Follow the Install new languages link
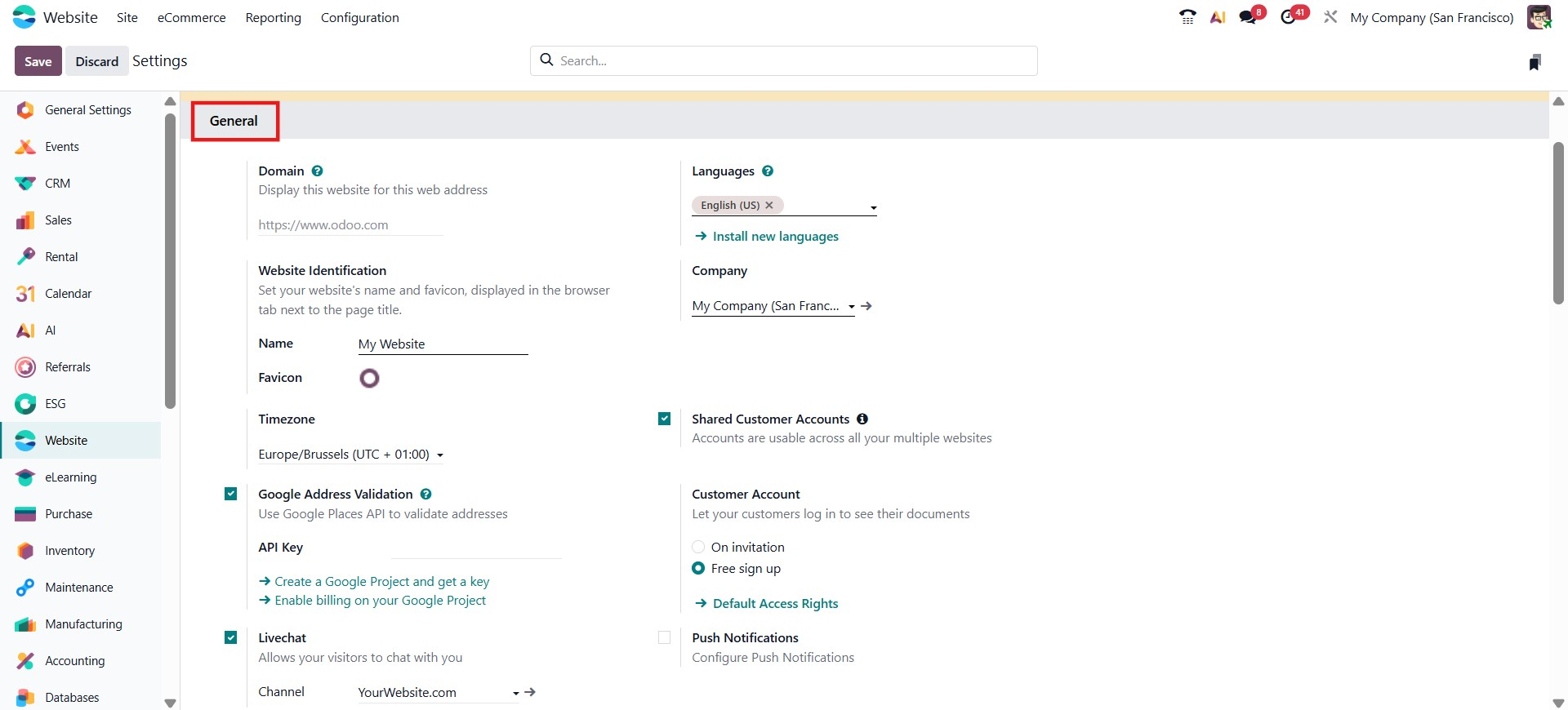Screen dimensions: 1568x710 (775, 237)
